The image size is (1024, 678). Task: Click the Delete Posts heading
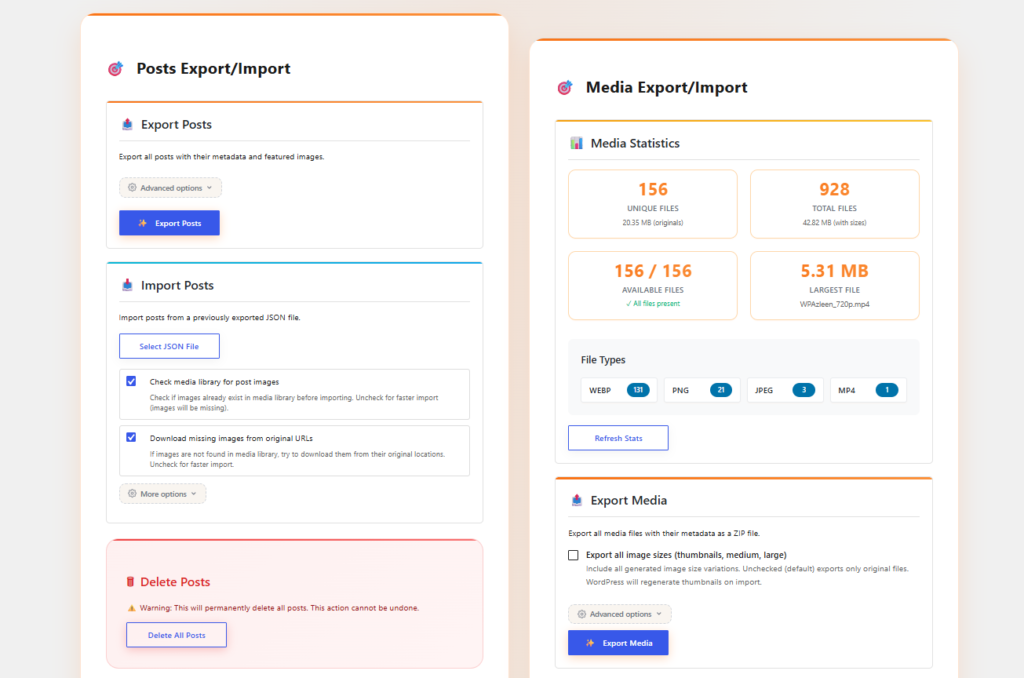(175, 582)
